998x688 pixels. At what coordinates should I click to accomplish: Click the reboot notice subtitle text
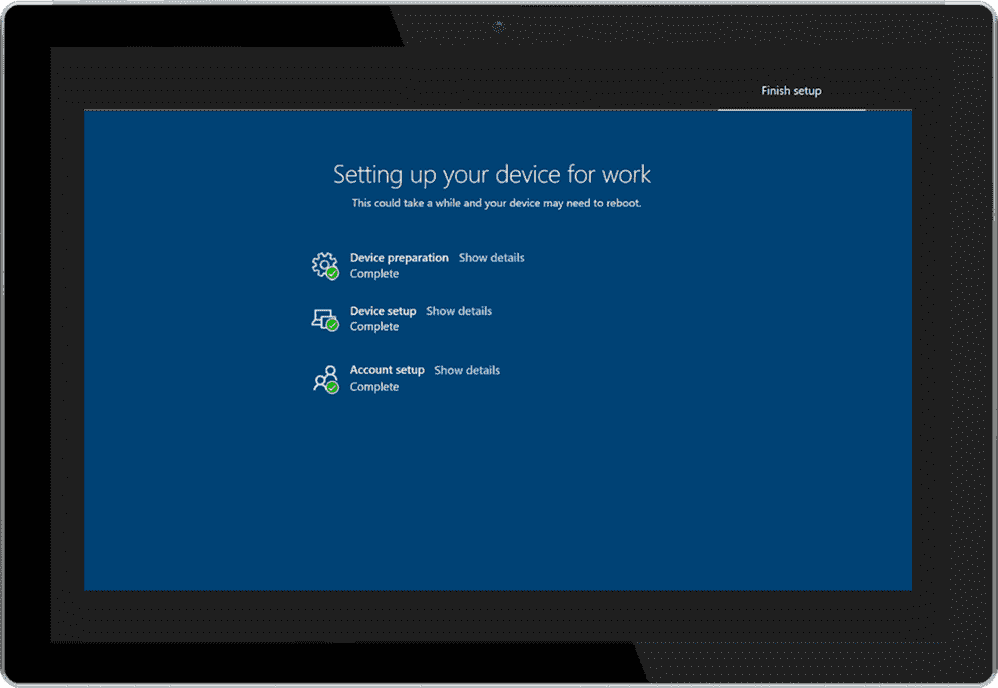496,203
